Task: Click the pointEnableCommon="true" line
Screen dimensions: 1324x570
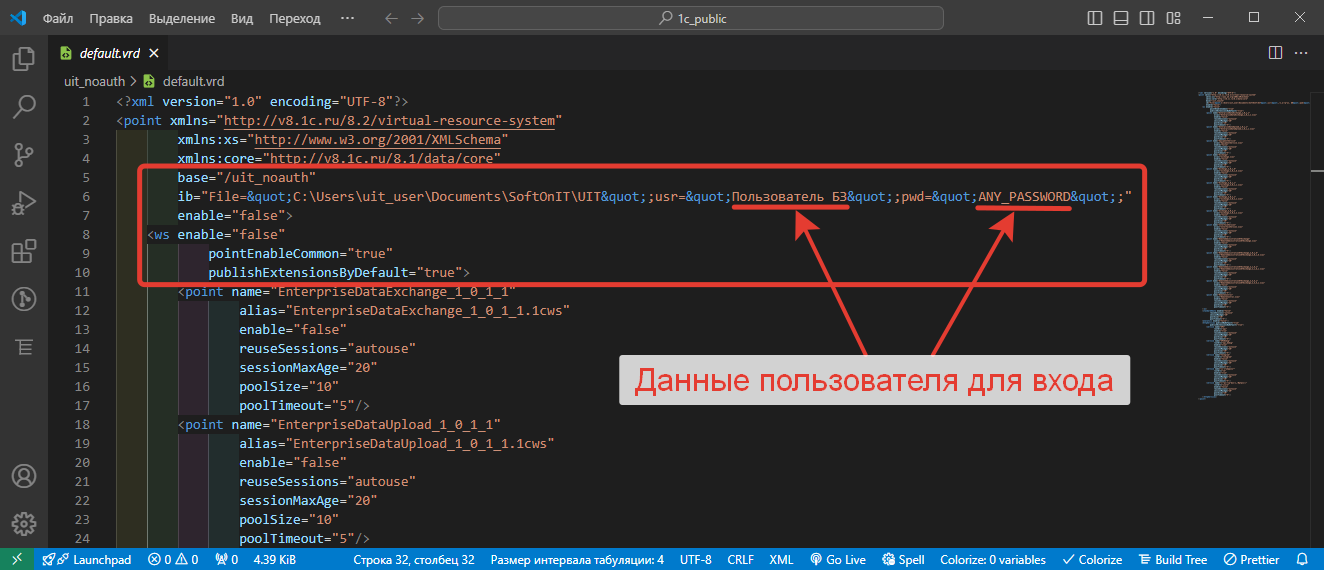Action: point(300,253)
